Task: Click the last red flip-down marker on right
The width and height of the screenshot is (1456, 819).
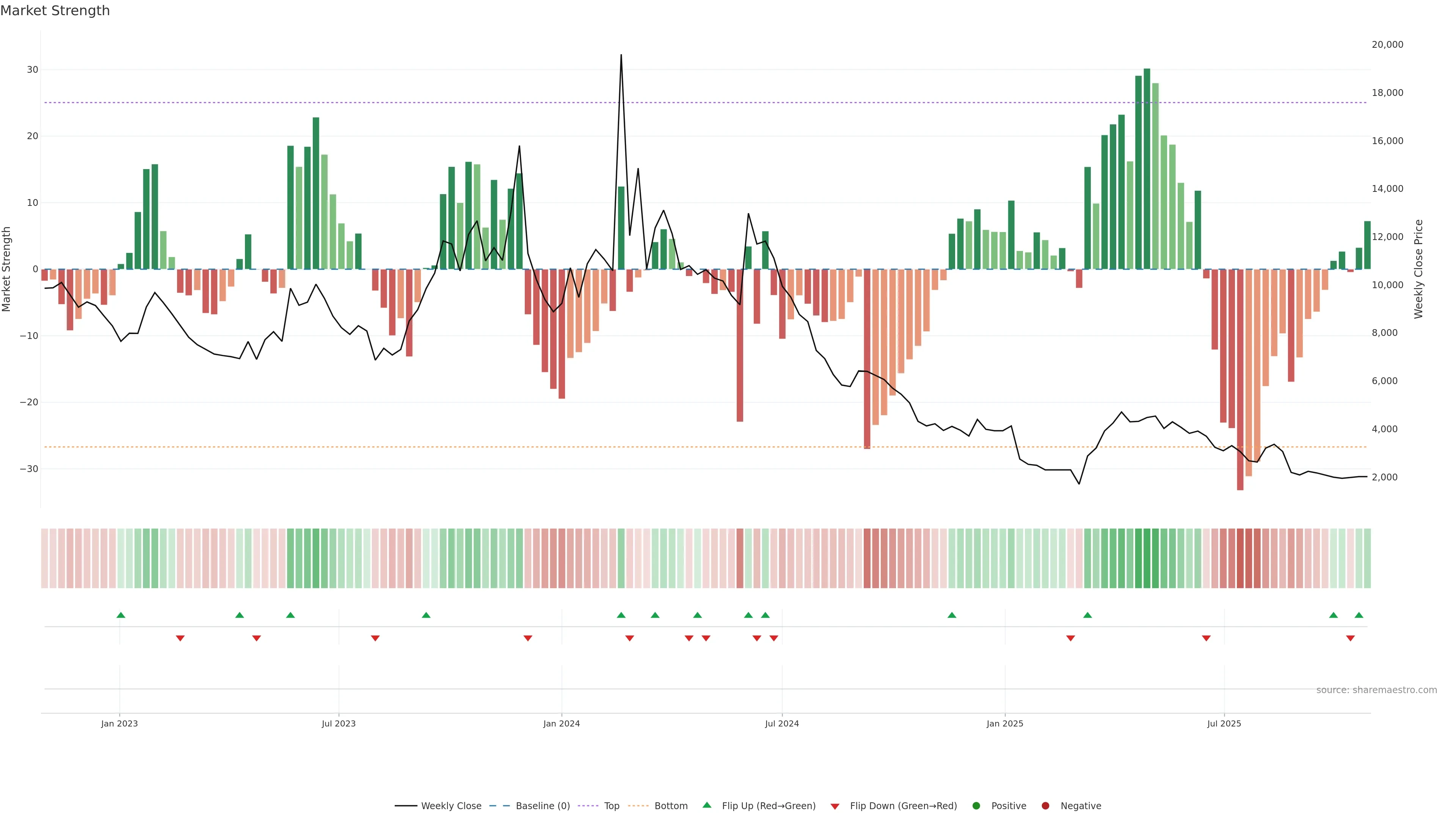Action: (1350, 638)
